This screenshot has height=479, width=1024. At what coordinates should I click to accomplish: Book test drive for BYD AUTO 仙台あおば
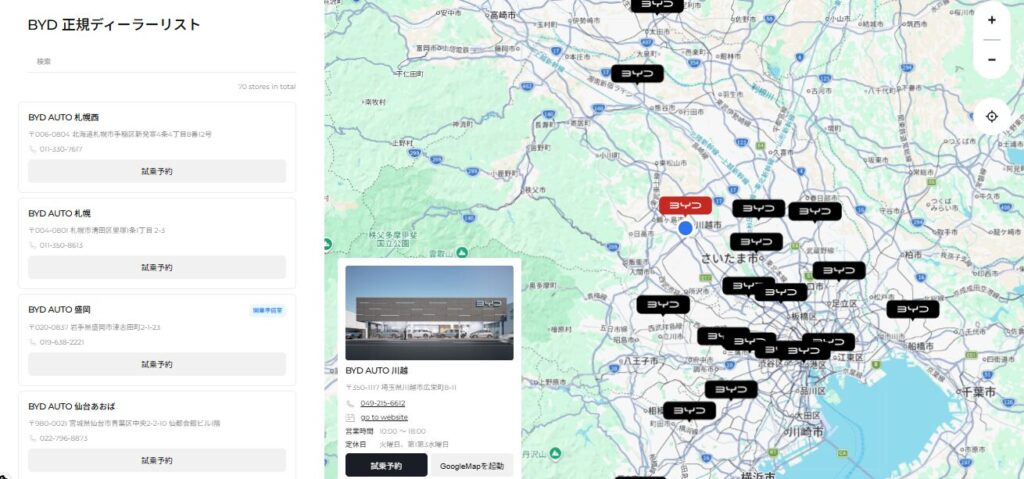point(157,460)
